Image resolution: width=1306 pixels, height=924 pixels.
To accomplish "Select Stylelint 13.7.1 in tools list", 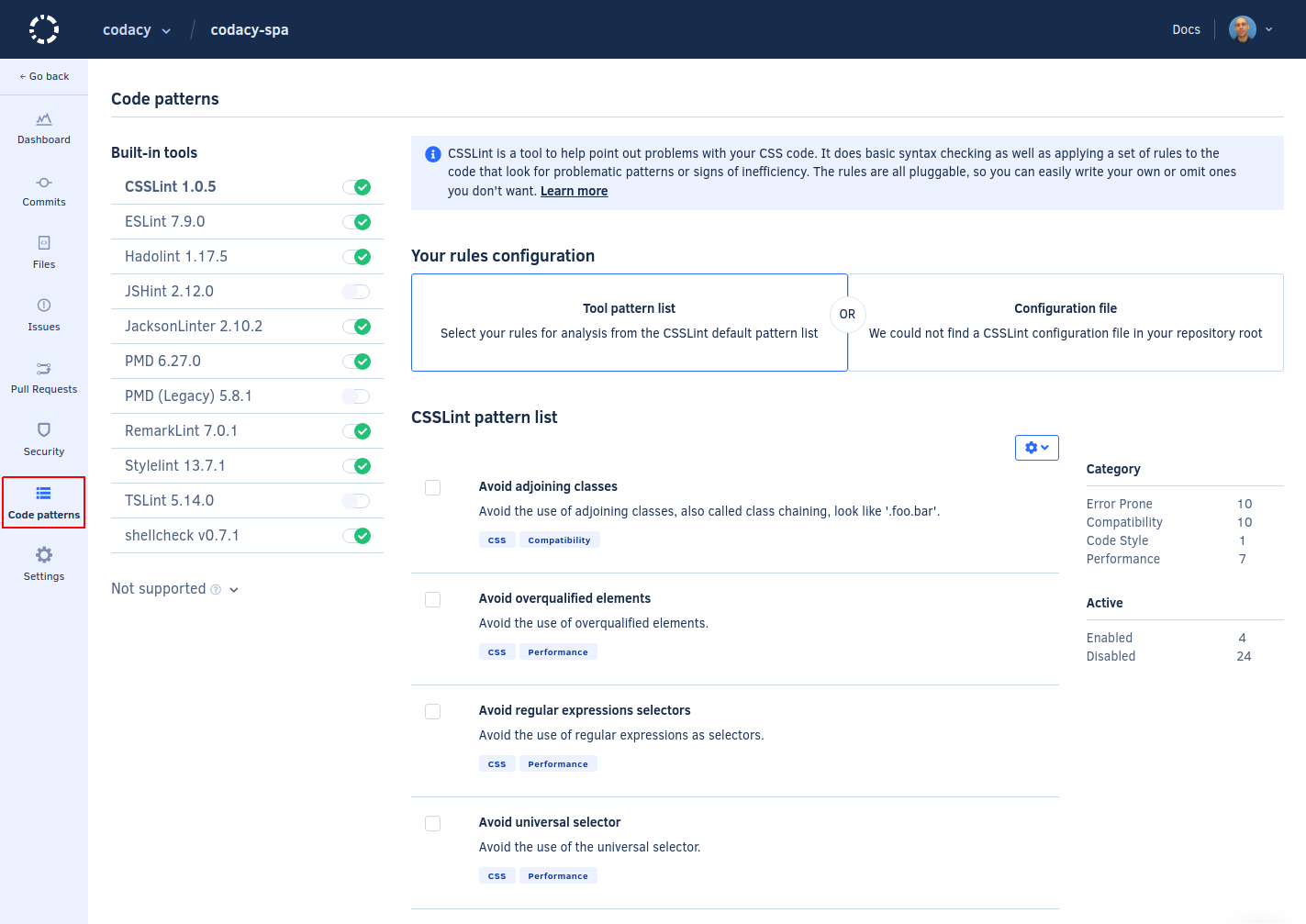I will click(x=175, y=466).
